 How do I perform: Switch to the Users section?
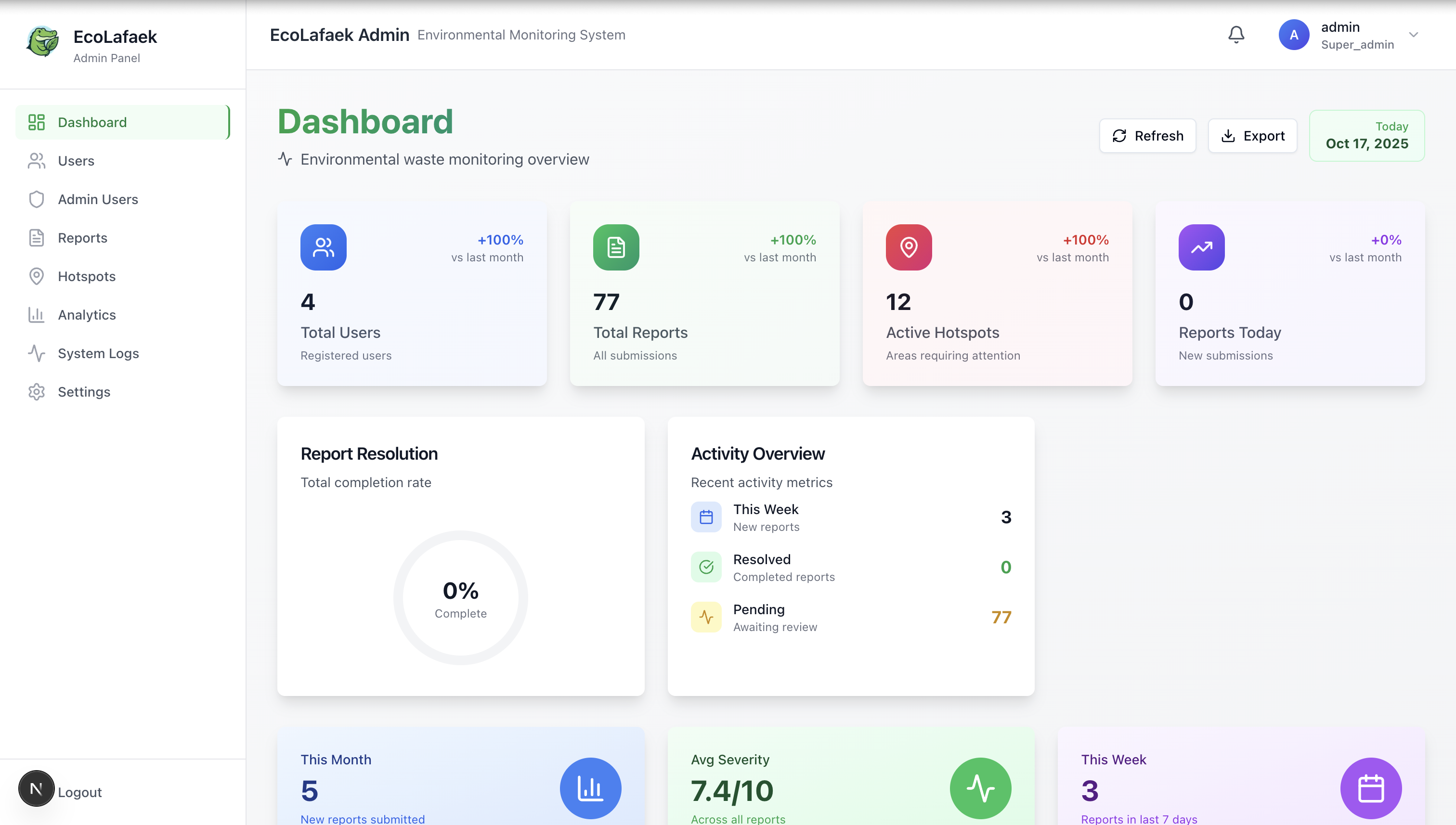tap(76, 160)
